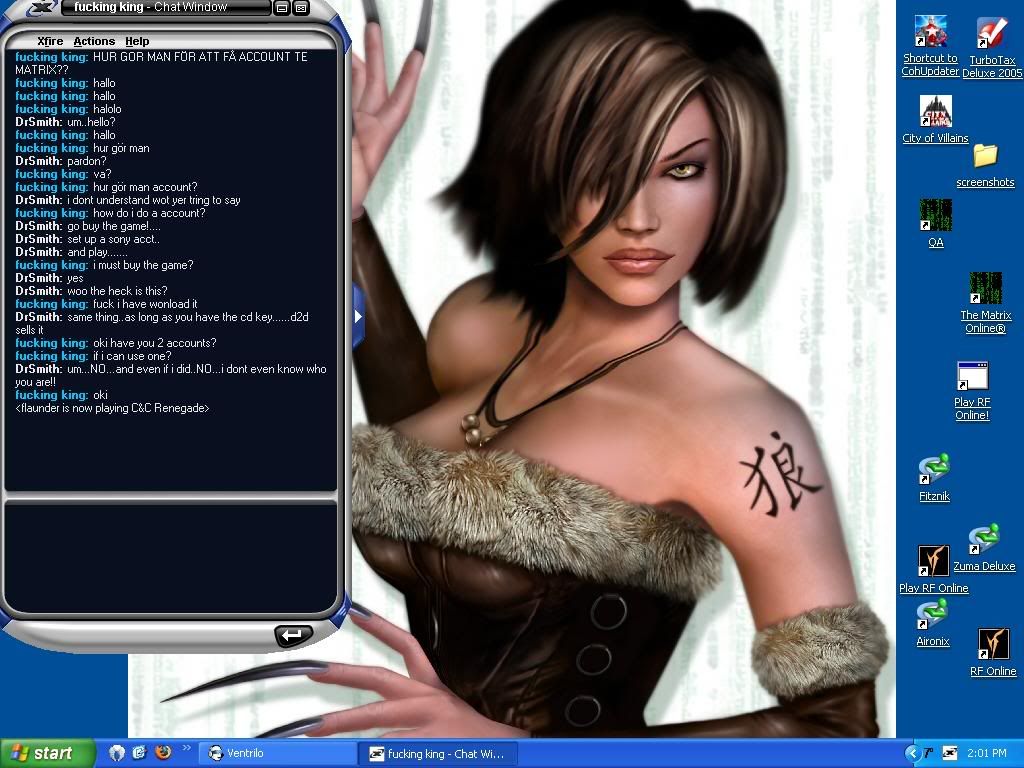The image size is (1024, 768).
Task: Click the Windows Start button
Action: (48, 753)
